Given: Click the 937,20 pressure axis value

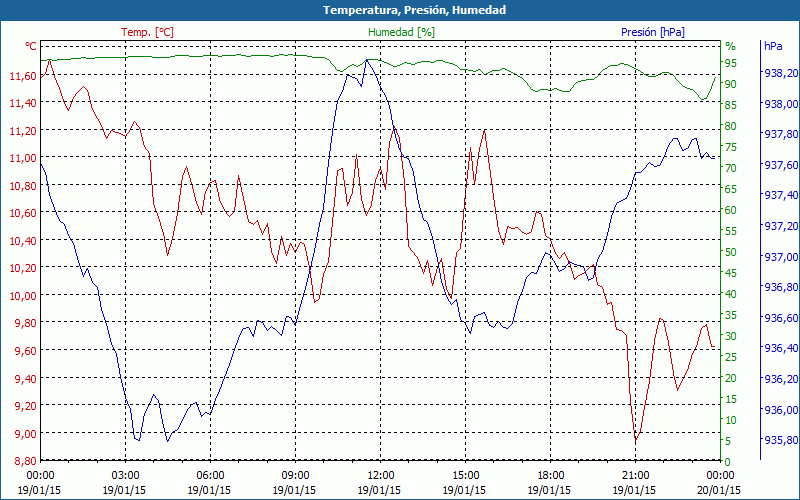Looking at the screenshot, I should [781, 226].
